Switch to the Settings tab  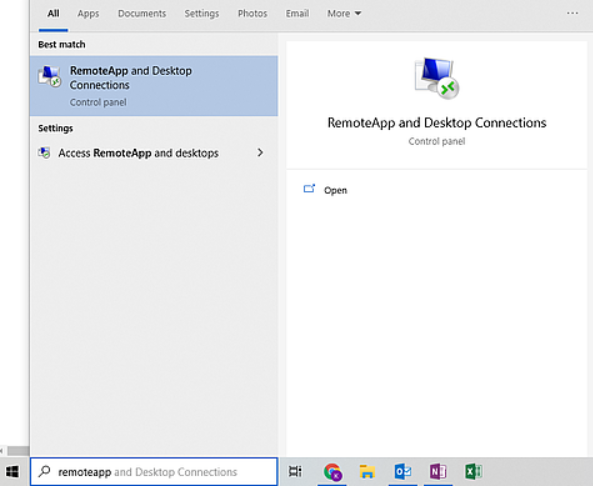click(202, 14)
